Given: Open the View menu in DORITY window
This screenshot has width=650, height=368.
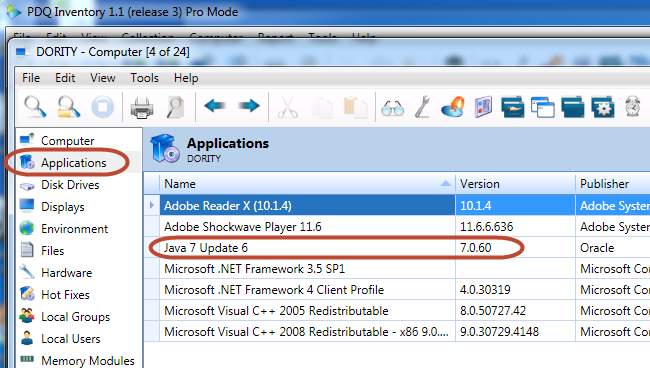Looking at the screenshot, I should click(x=103, y=78).
